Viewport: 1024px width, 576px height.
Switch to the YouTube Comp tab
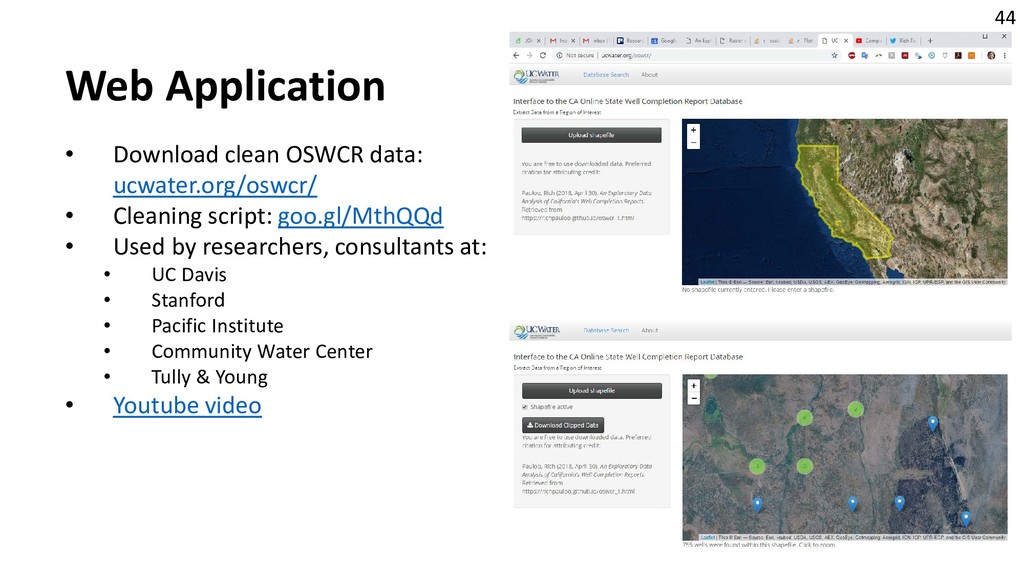tap(869, 40)
